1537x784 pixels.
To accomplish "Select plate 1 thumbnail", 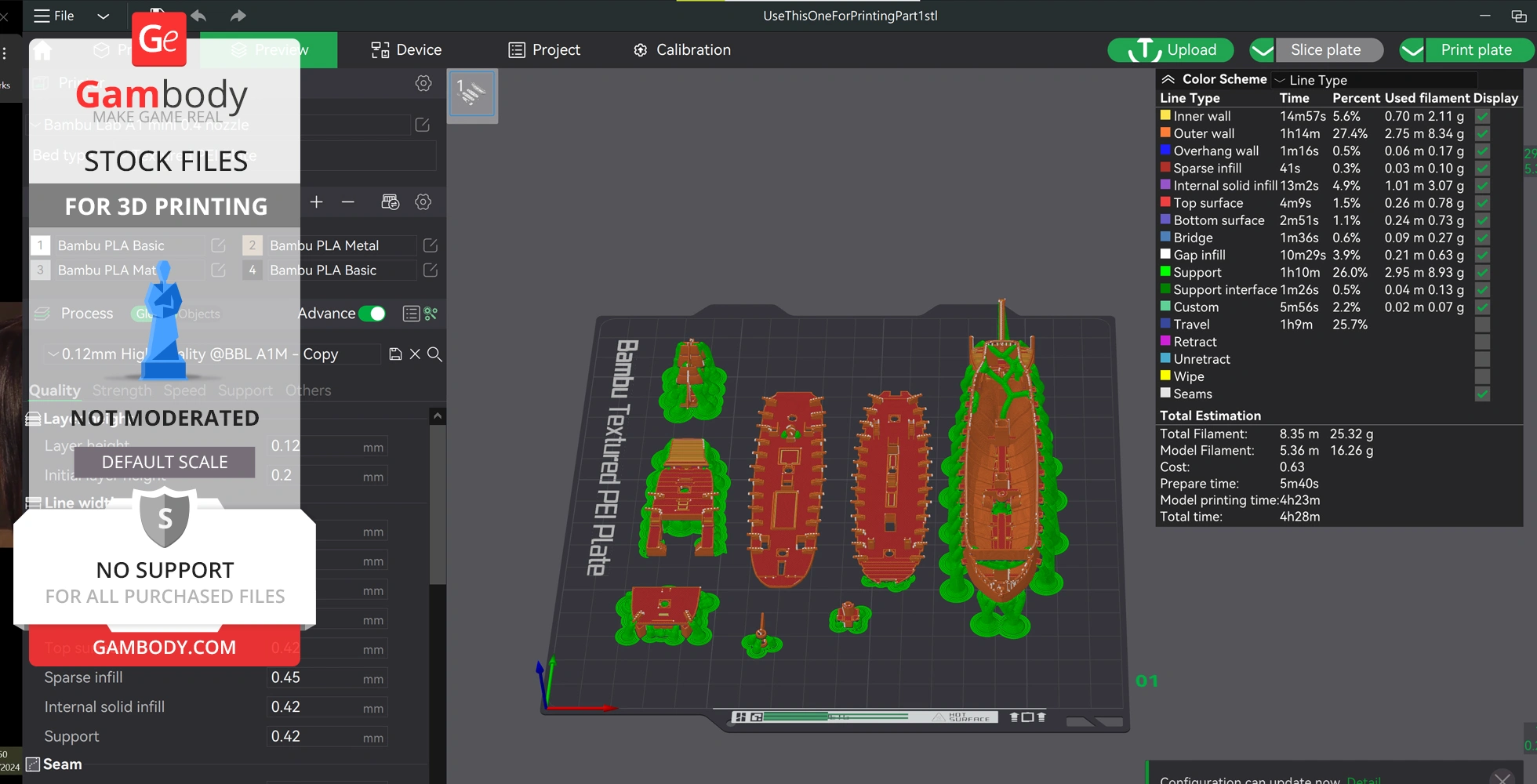I will pos(472,94).
